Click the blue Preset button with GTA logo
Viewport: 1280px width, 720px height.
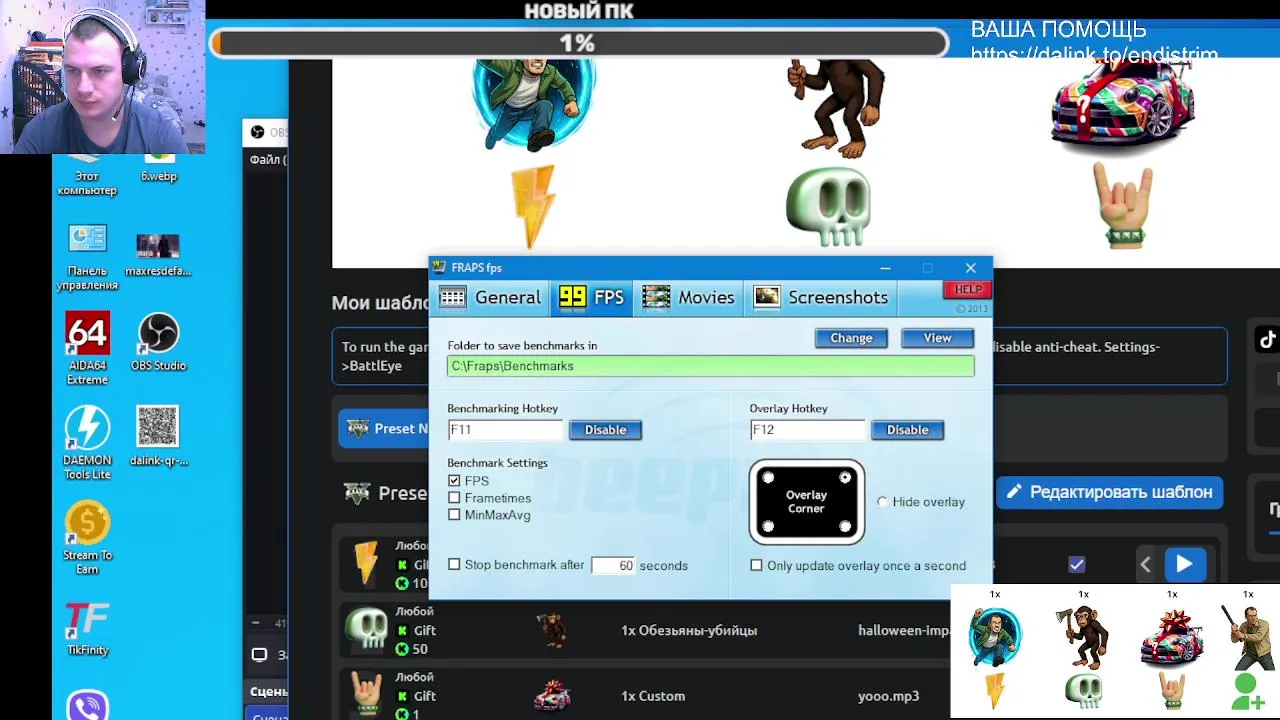coord(384,429)
